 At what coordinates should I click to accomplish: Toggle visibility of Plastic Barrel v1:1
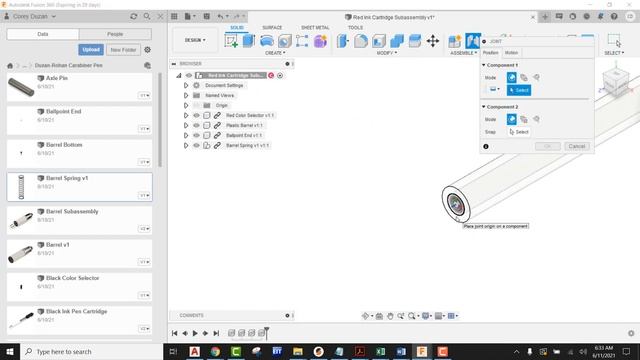click(x=196, y=125)
